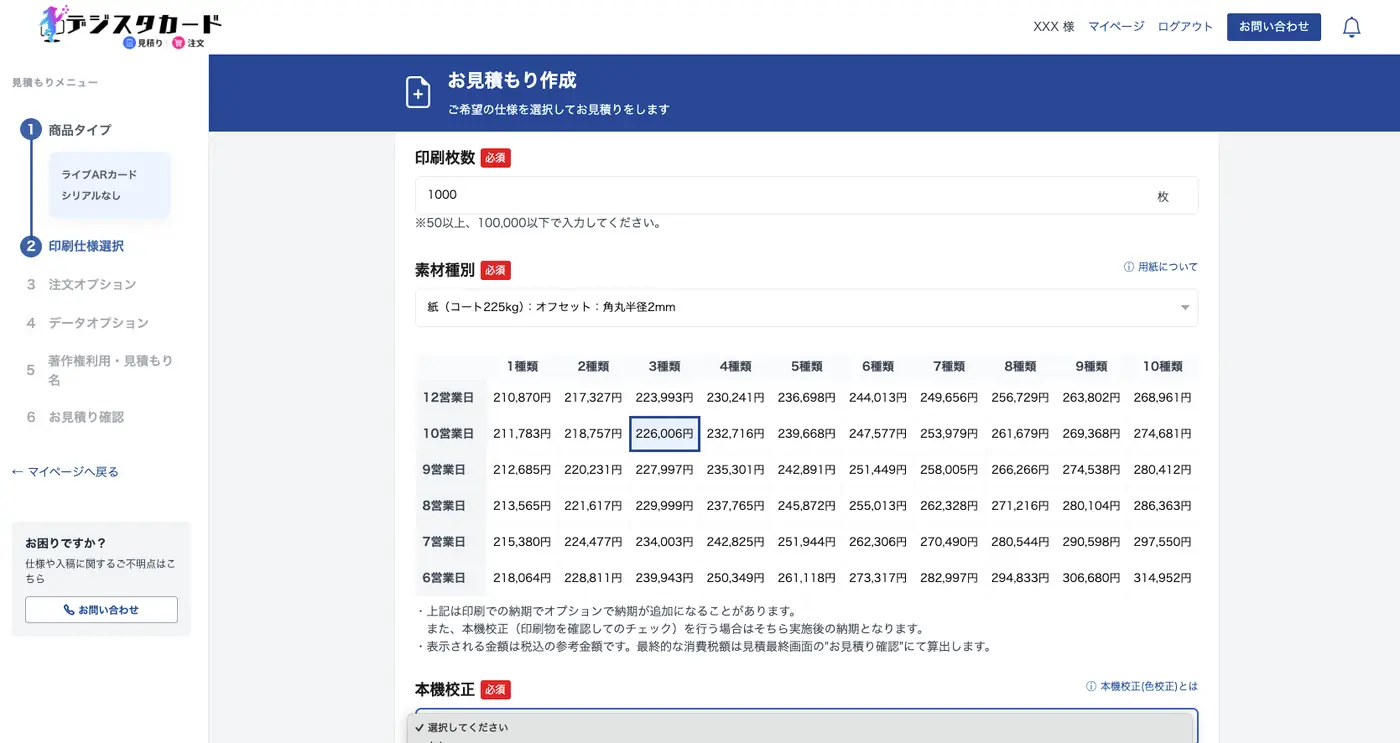Select price 213,565円 cell
Image resolution: width=1400 pixels, height=743 pixels.
pyautogui.click(x=522, y=506)
